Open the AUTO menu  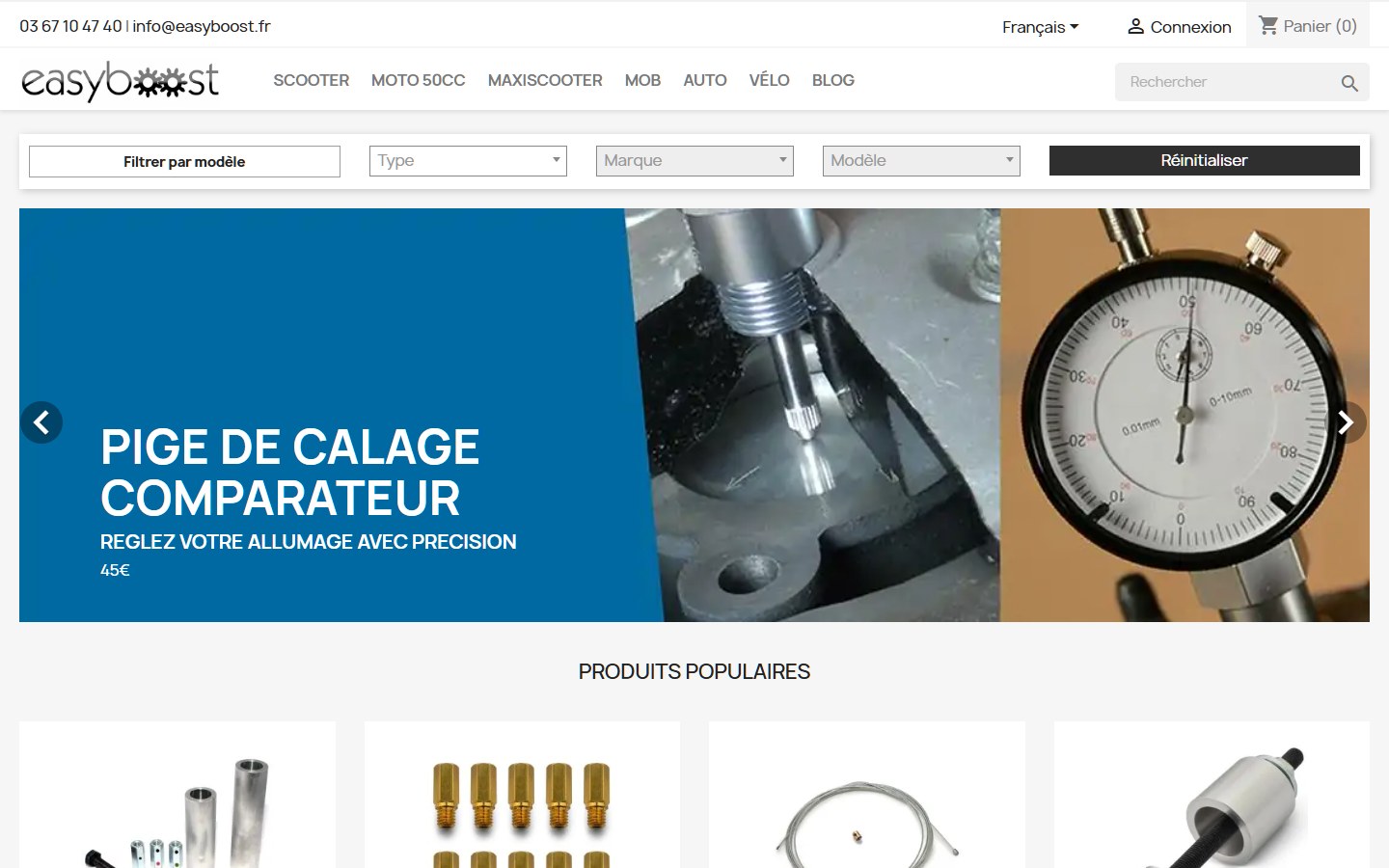(x=705, y=81)
